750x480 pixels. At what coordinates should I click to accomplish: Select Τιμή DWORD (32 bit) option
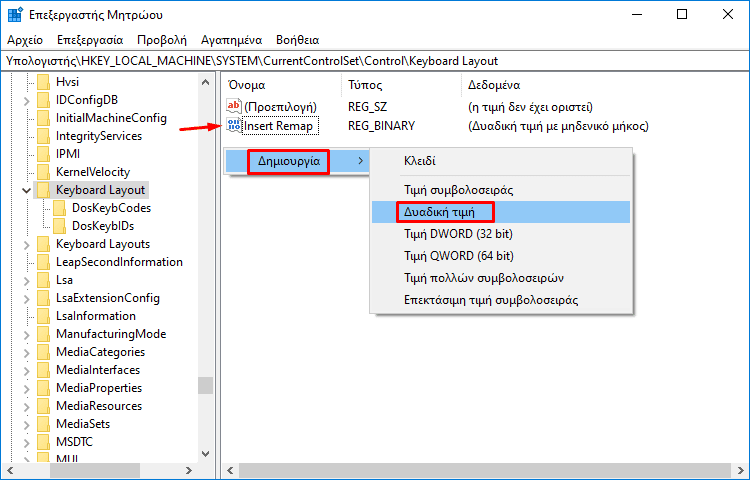point(501,234)
